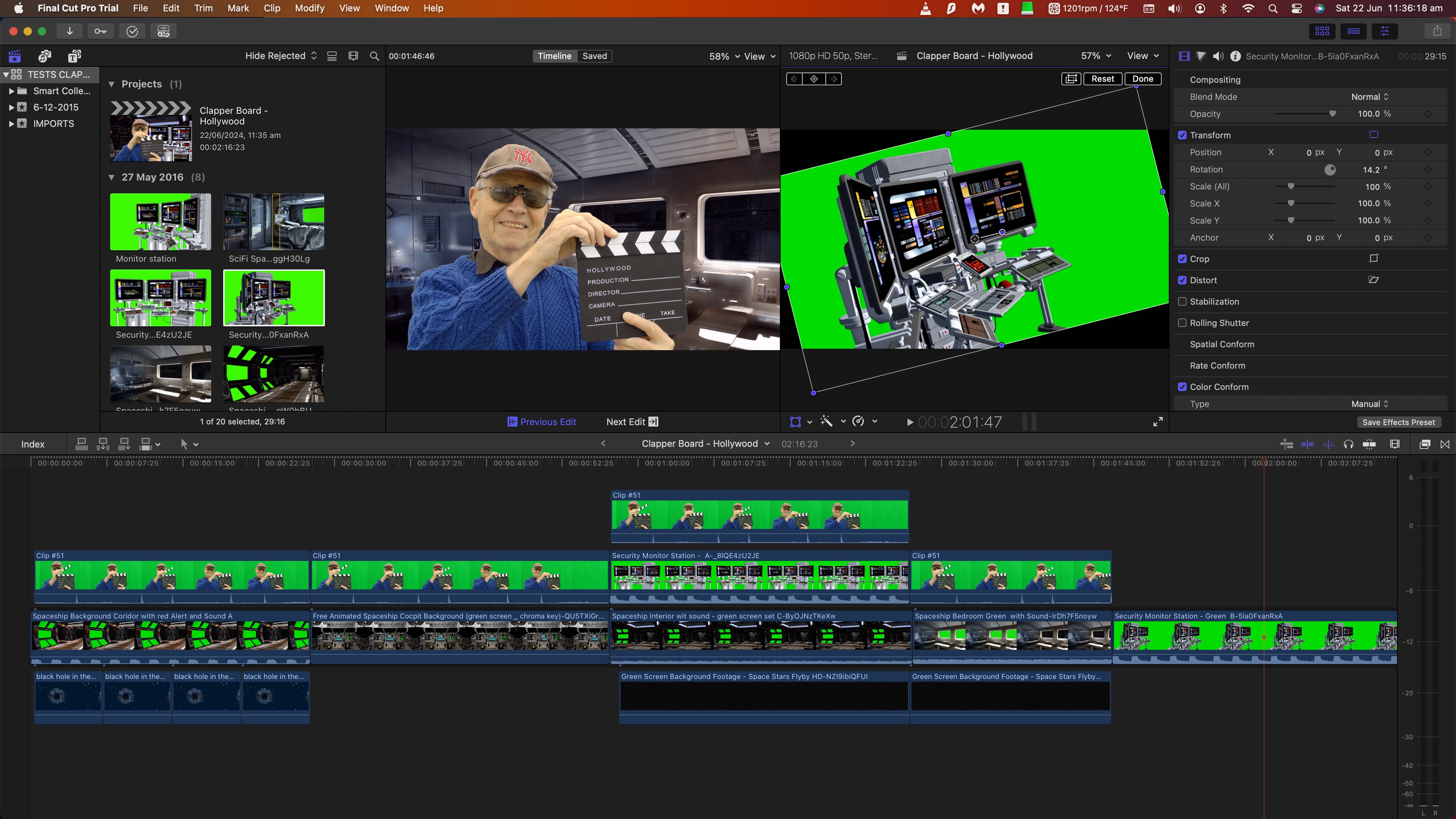Open the Hide Rejected filter dropdown
Image resolution: width=1456 pixels, height=819 pixels.
280,56
